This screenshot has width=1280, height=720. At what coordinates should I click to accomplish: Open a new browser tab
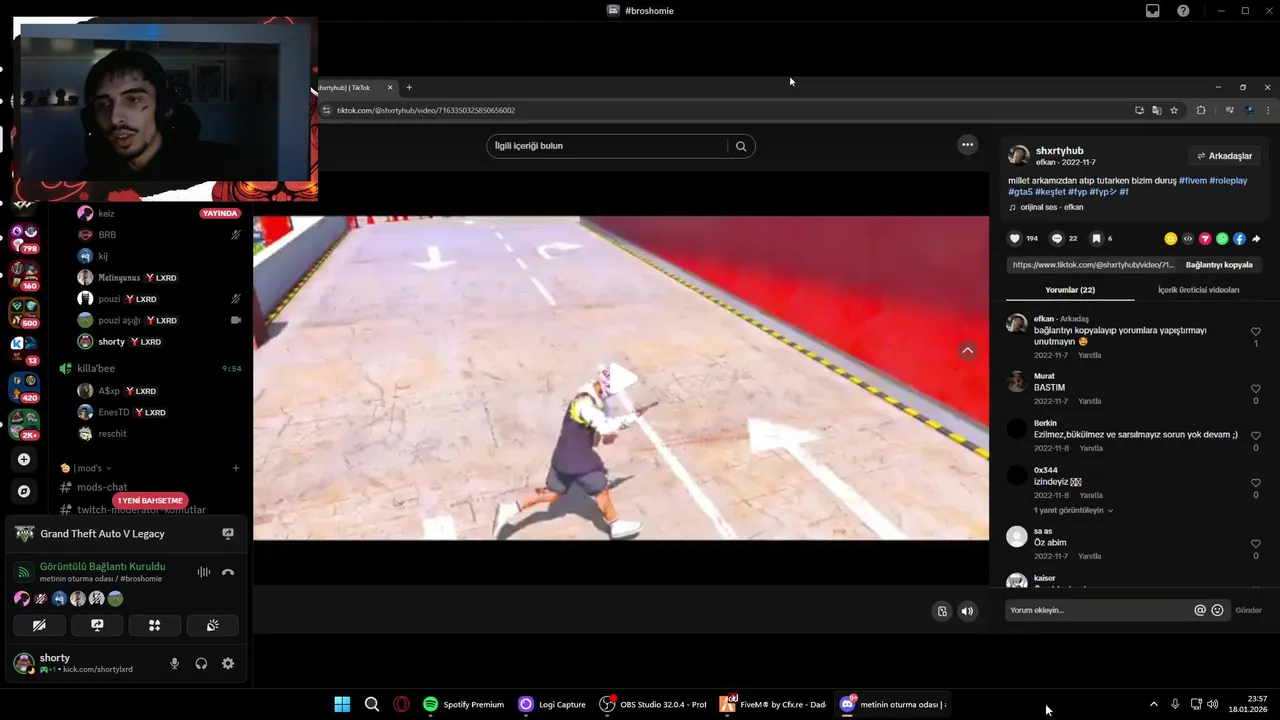point(409,88)
